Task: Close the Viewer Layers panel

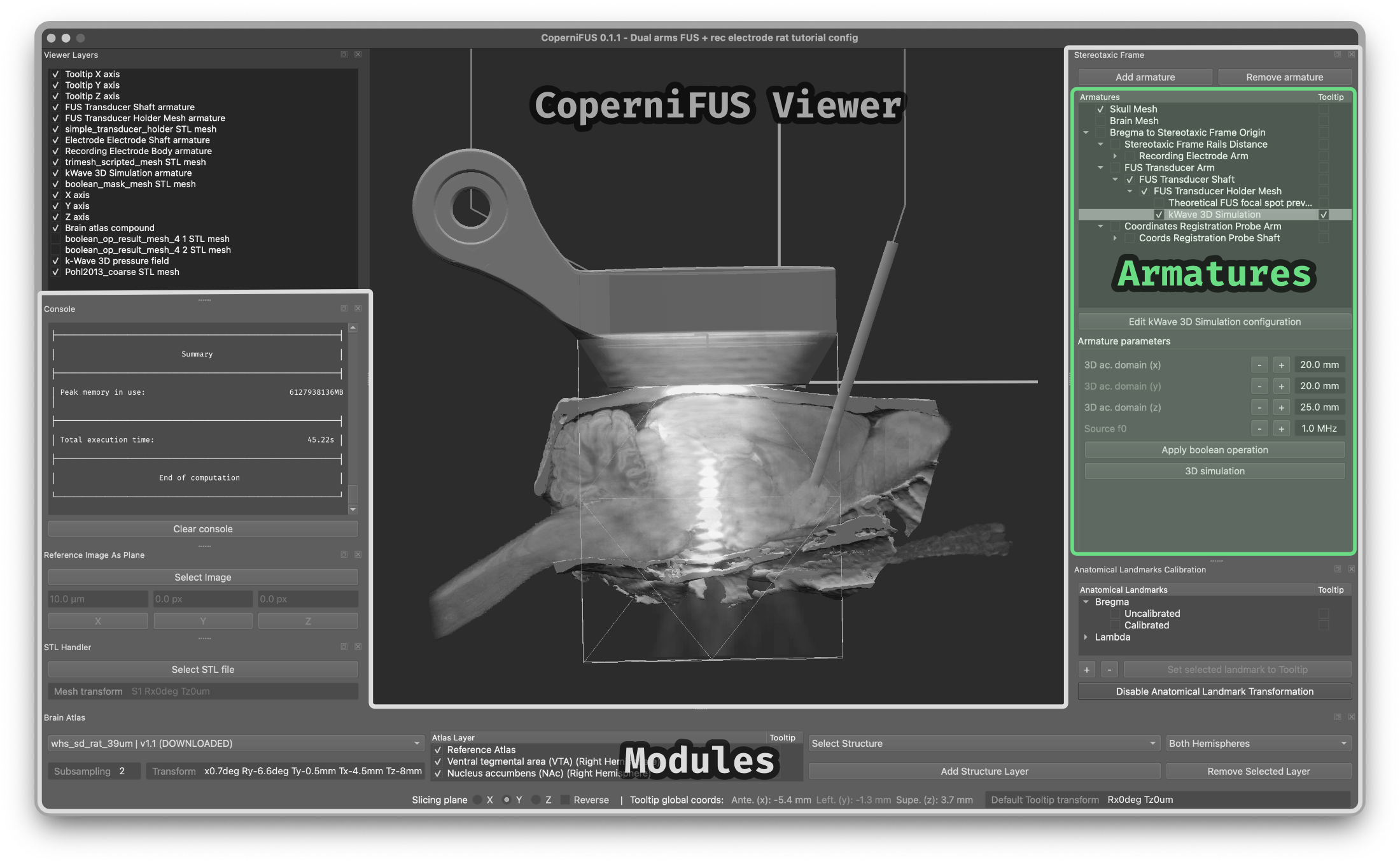Action: (x=358, y=55)
